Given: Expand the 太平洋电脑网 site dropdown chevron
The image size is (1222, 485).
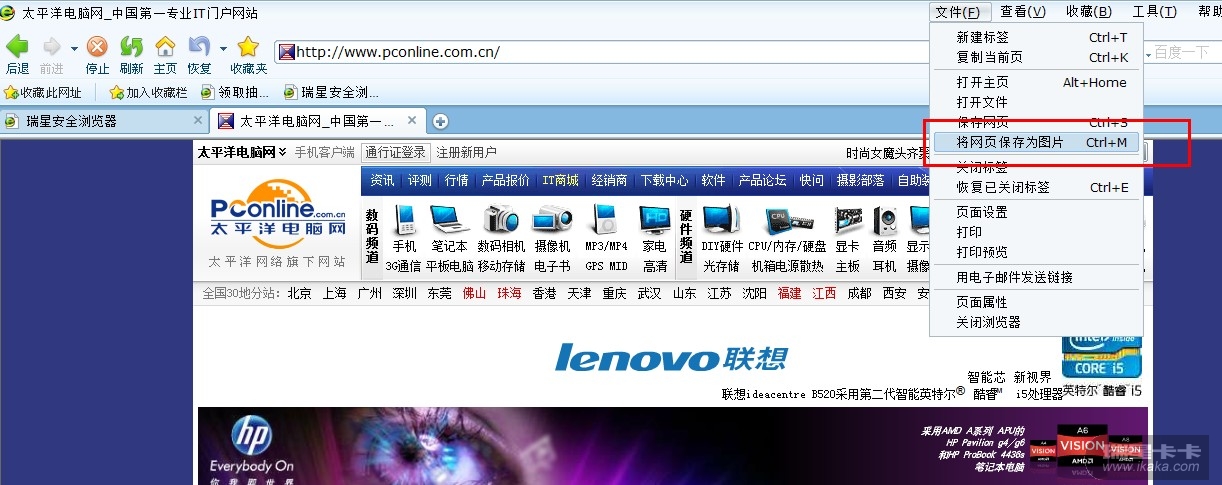Looking at the screenshot, I should point(283,153).
